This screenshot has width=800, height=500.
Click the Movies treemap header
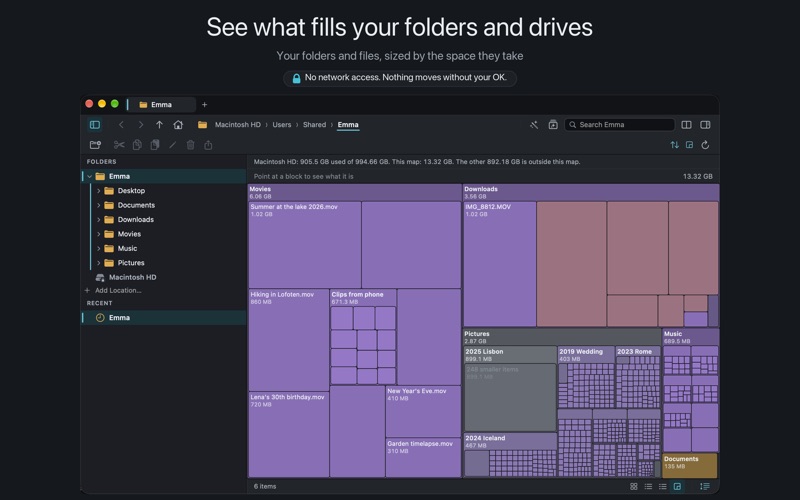coord(355,192)
